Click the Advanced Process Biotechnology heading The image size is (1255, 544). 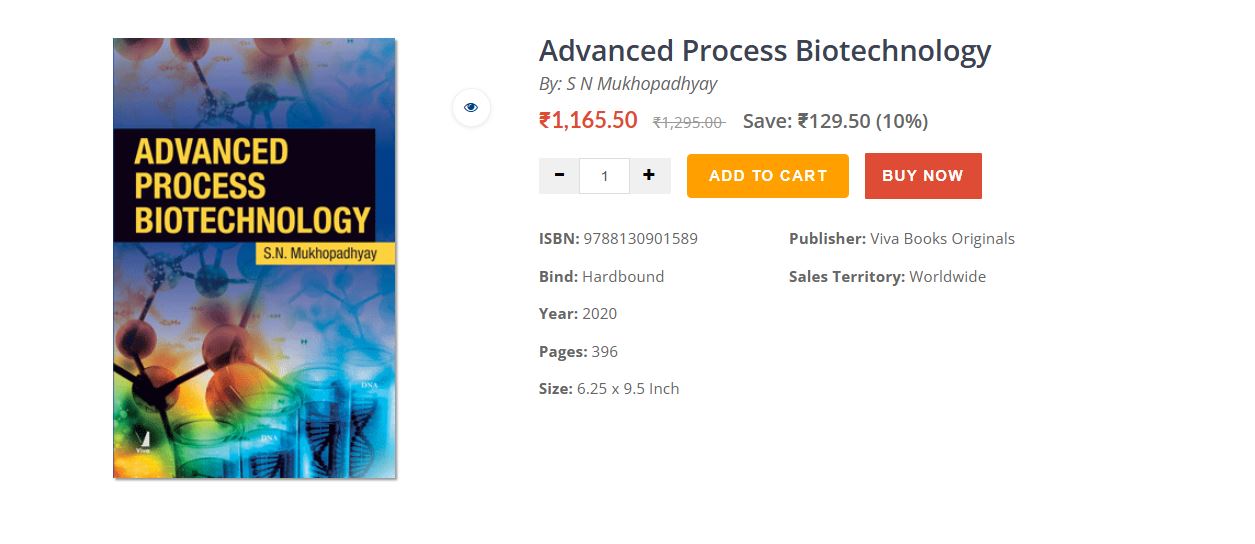764,51
